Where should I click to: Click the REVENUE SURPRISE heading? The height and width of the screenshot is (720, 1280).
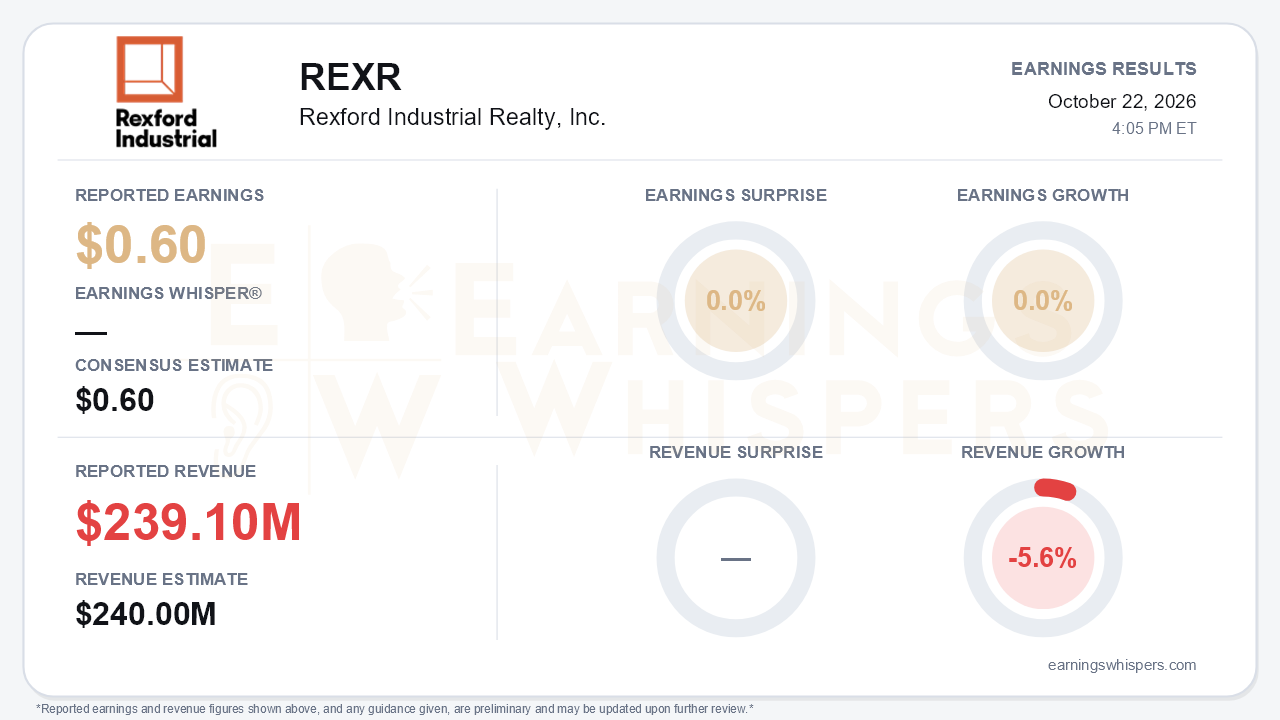736,452
